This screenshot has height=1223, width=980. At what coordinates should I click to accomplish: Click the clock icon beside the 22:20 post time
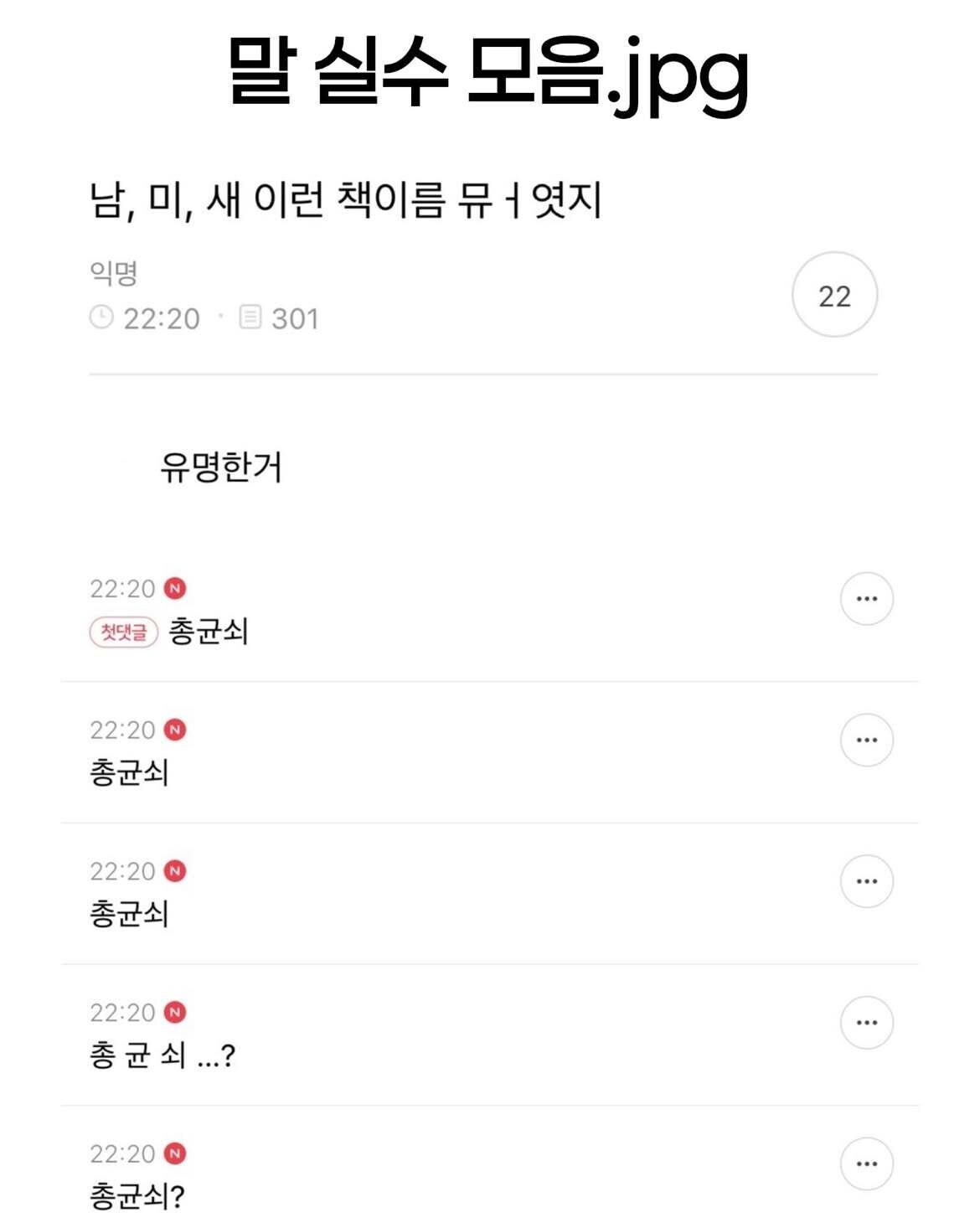click(101, 317)
